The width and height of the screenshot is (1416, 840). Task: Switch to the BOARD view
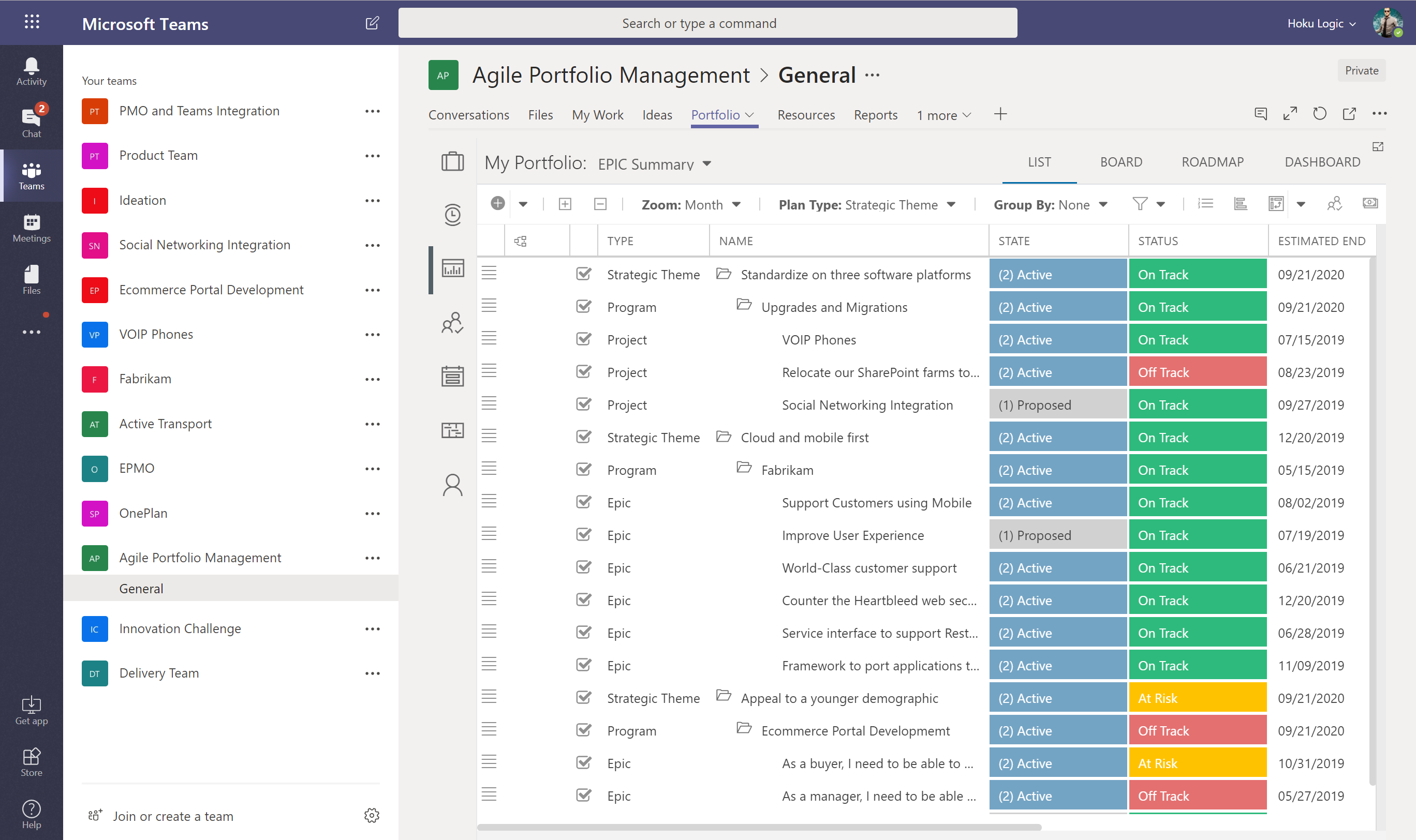[1121, 162]
